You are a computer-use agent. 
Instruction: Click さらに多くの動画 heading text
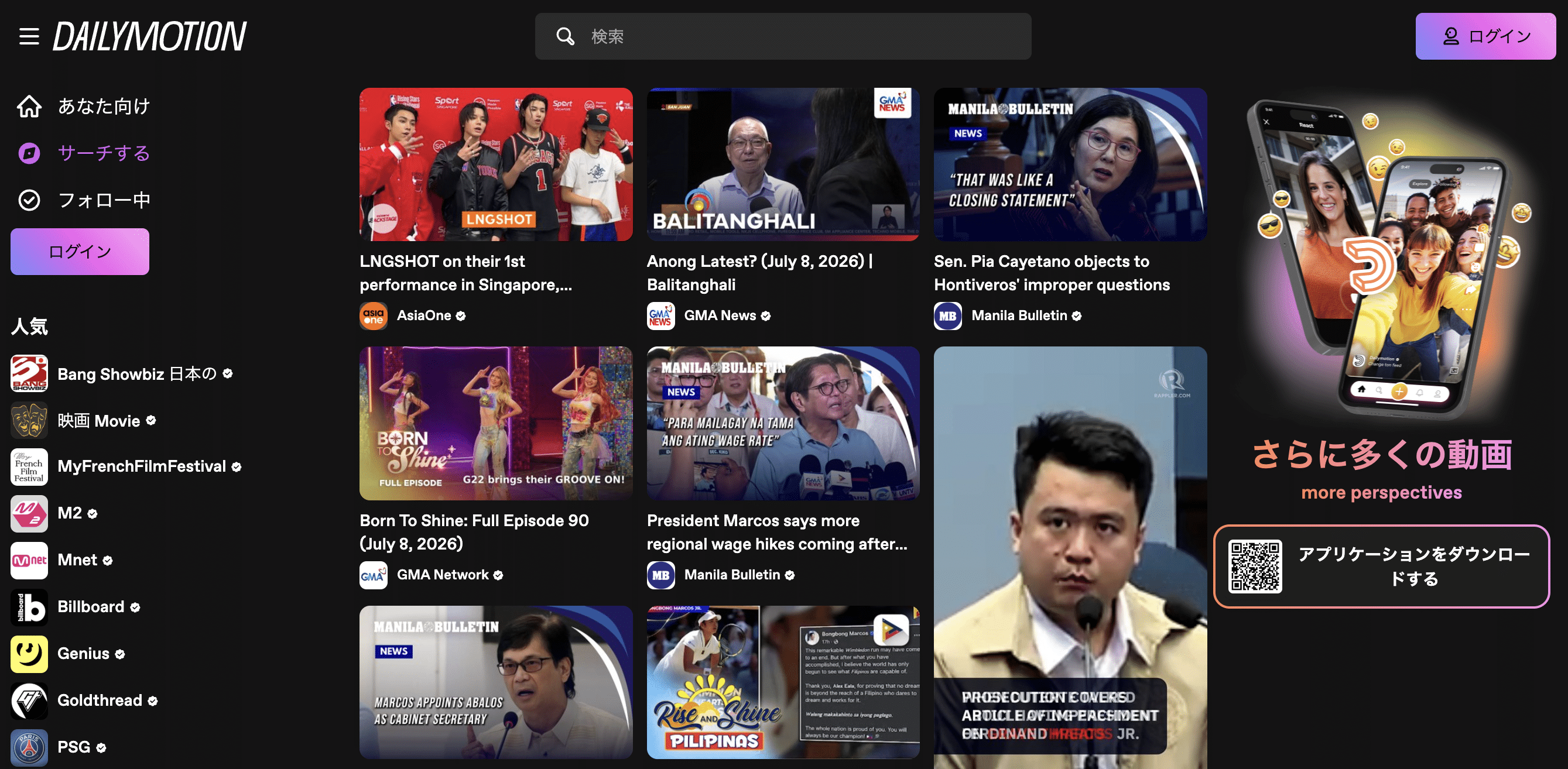pyautogui.click(x=1382, y=455)
